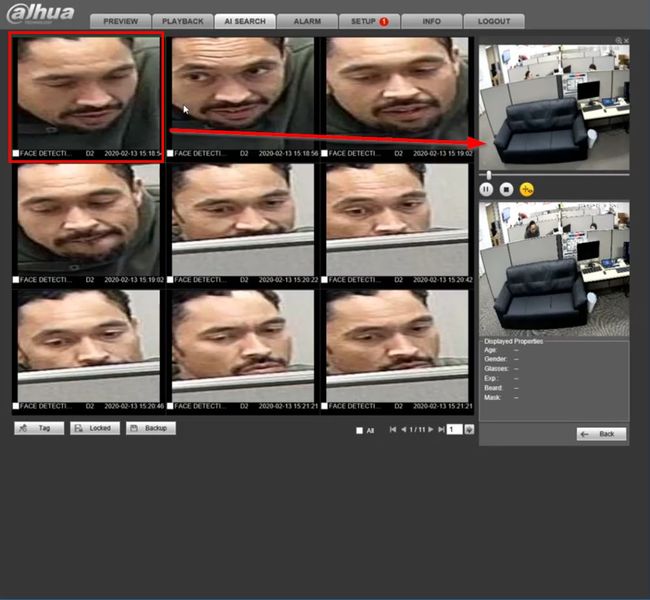Click the Dahua logo
650x600 pixels.
[41, 14]
